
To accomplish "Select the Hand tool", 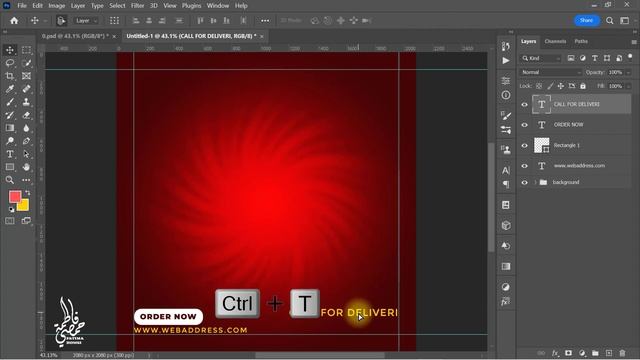I will [x=26, y=167].
